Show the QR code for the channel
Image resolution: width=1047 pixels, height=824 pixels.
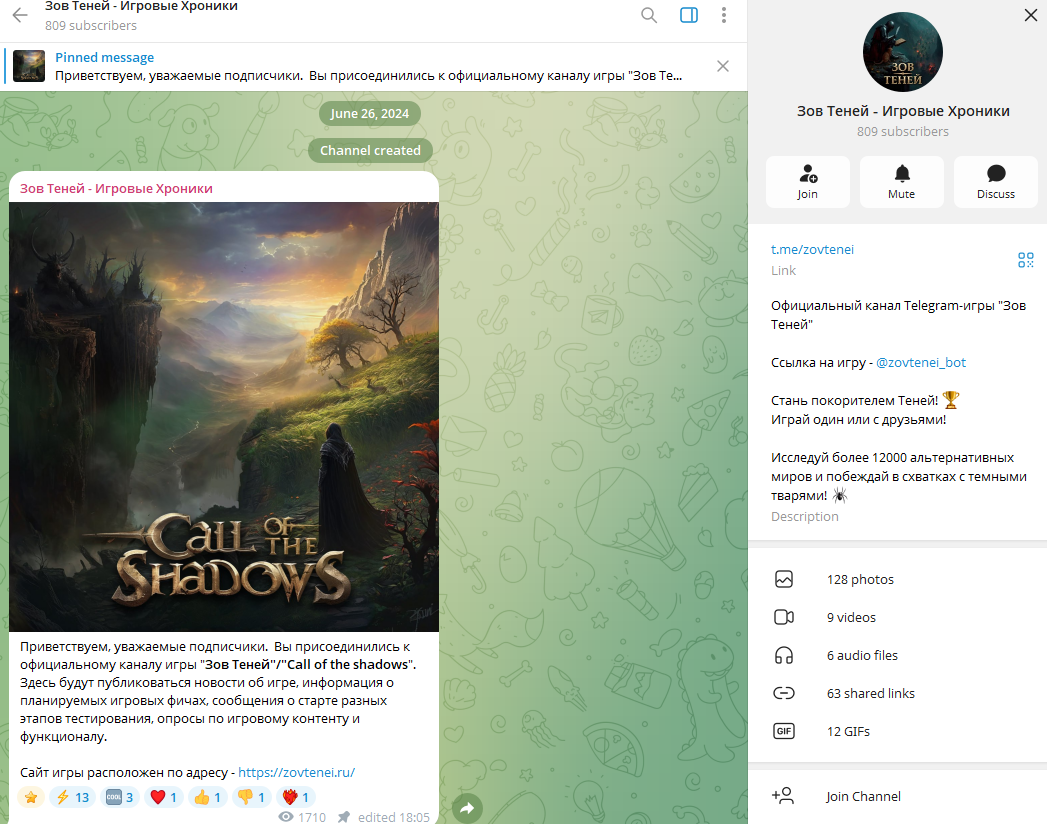coord(1026,260)
